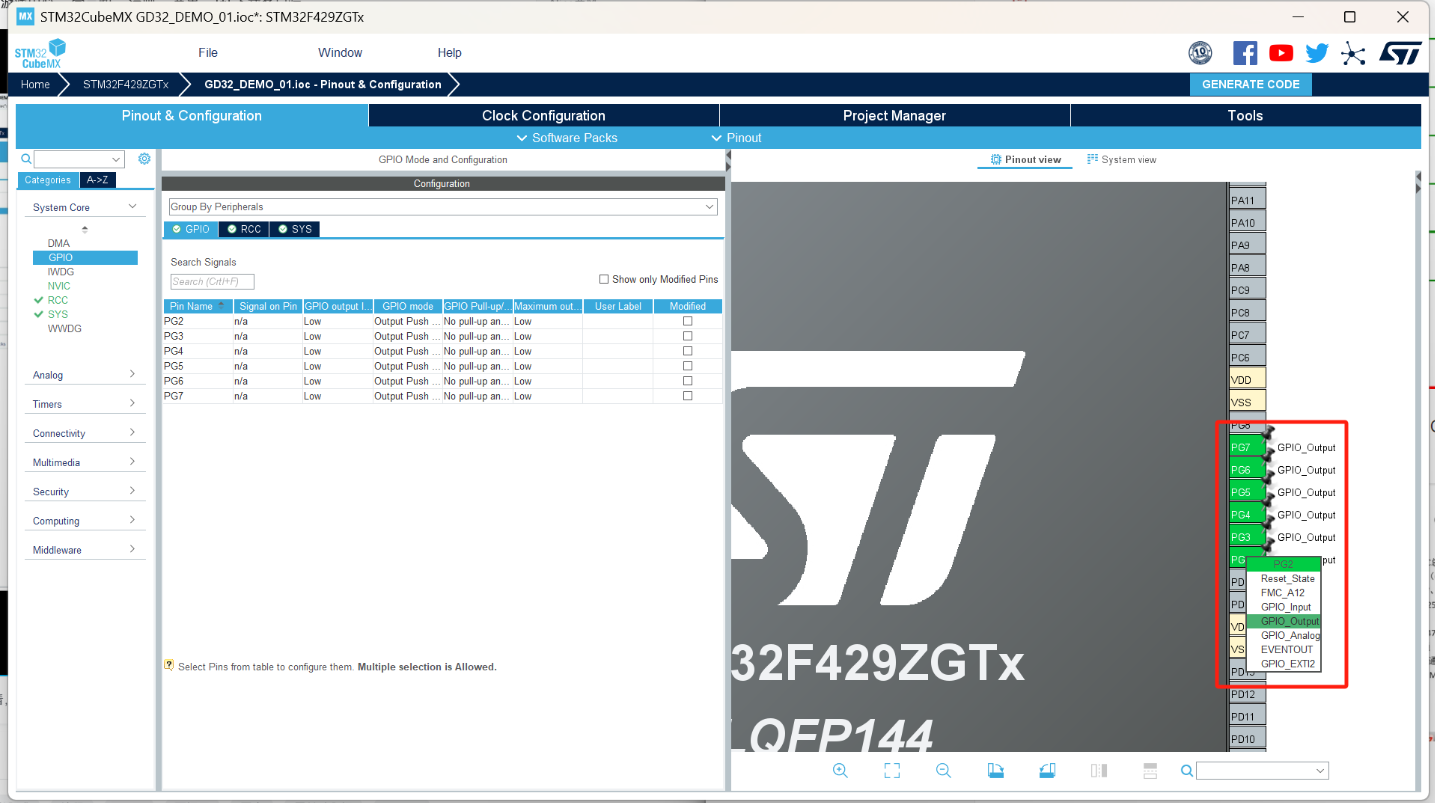Click the STM32F429ZGTx breadcrumb

[125, 84]
